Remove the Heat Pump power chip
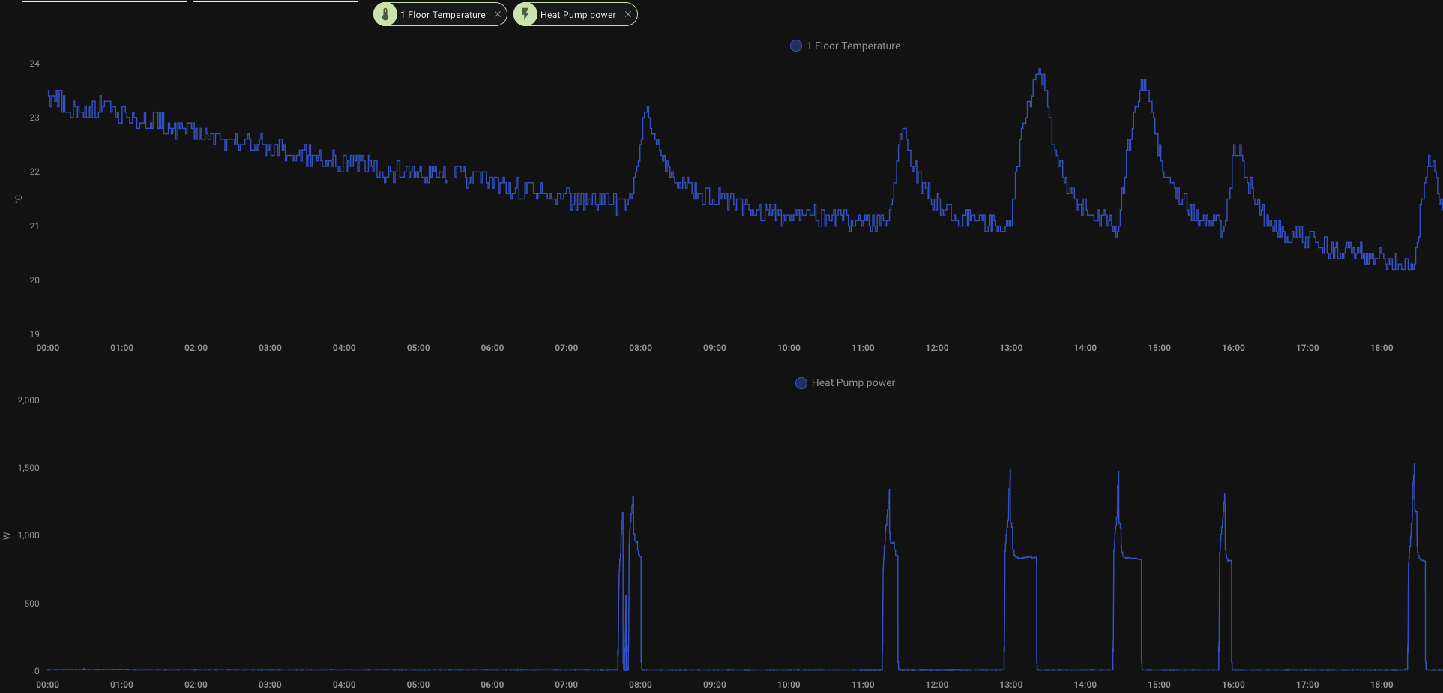This screenshot has height=693, width=1443. click(628, 15)
